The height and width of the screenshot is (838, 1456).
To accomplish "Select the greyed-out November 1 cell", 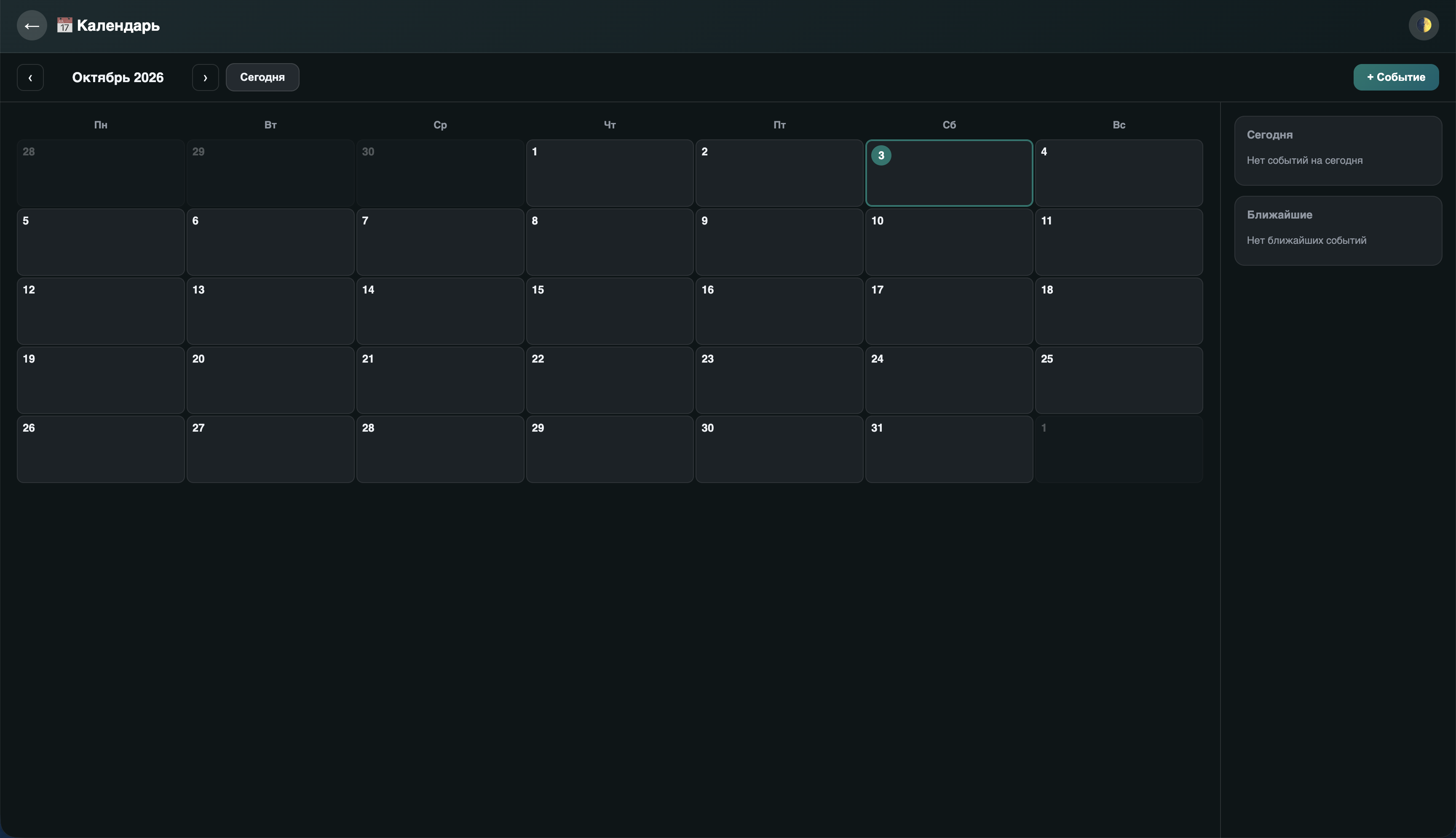I will [x=1119, y=449].
